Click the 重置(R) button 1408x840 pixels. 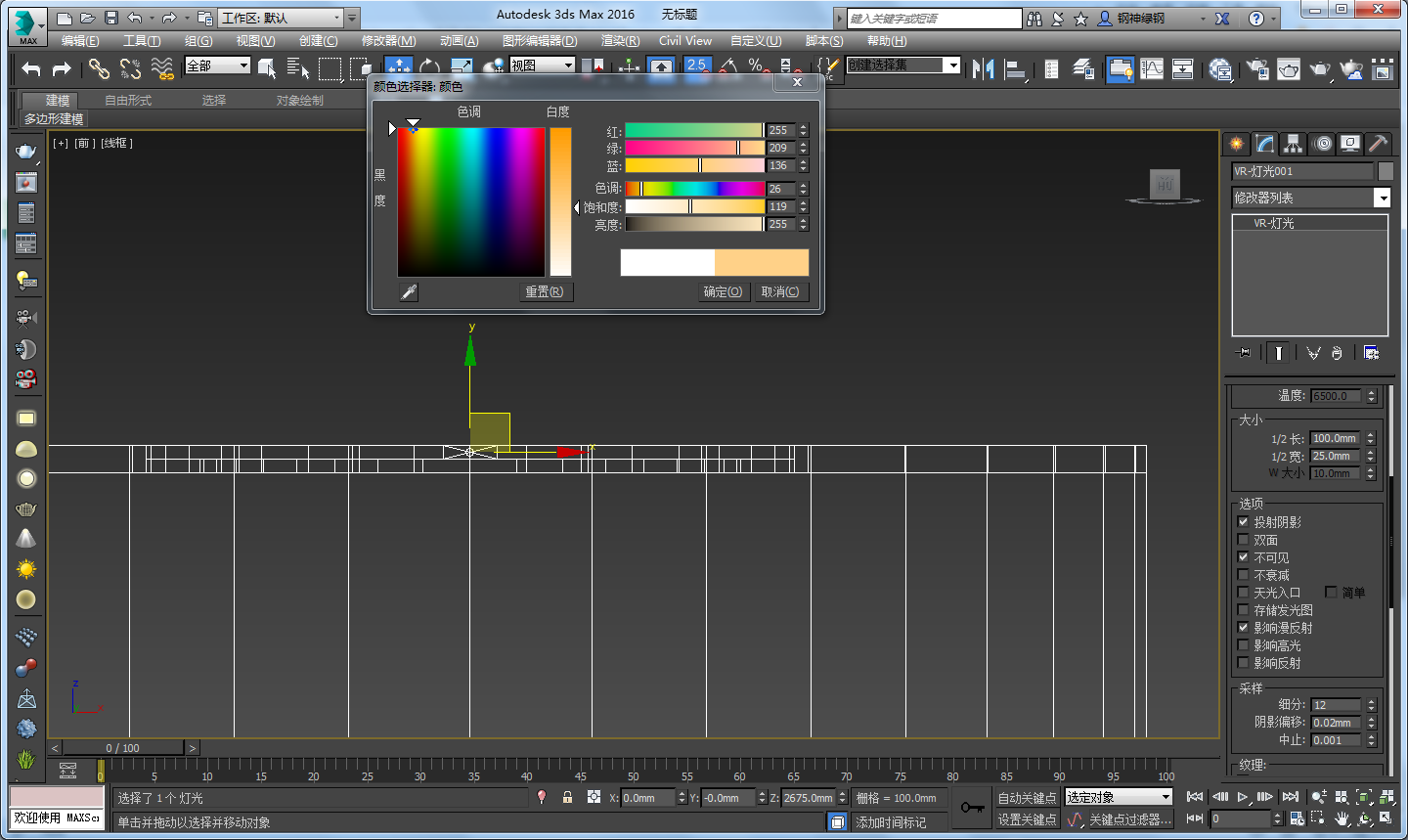tap(545, 291)
